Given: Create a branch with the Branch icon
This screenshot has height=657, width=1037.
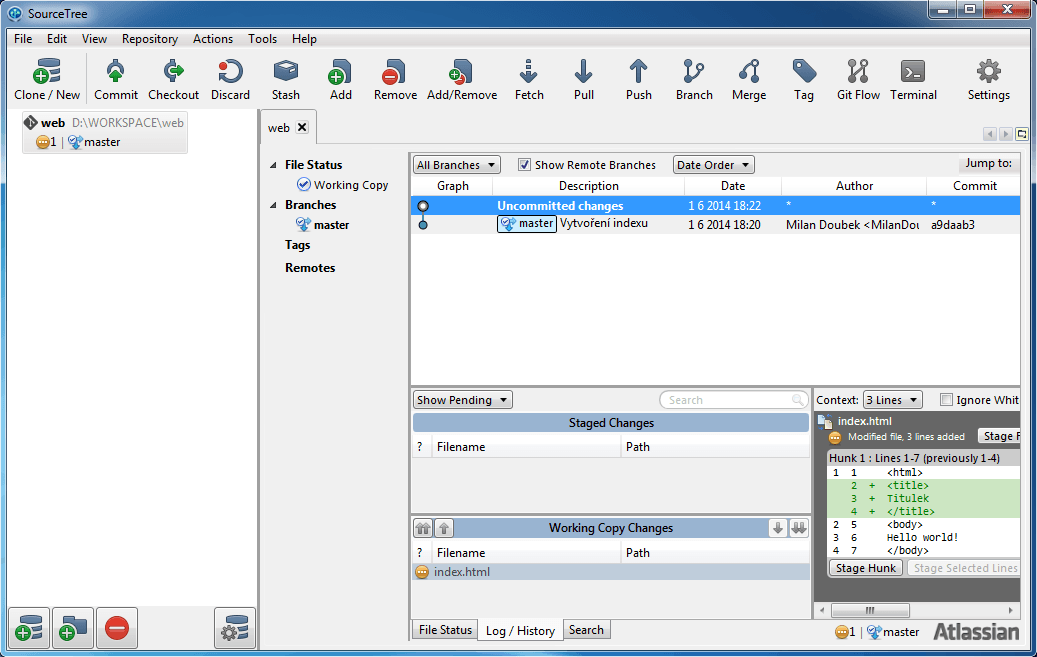Looking at the screenshot, I should [694, 79].
